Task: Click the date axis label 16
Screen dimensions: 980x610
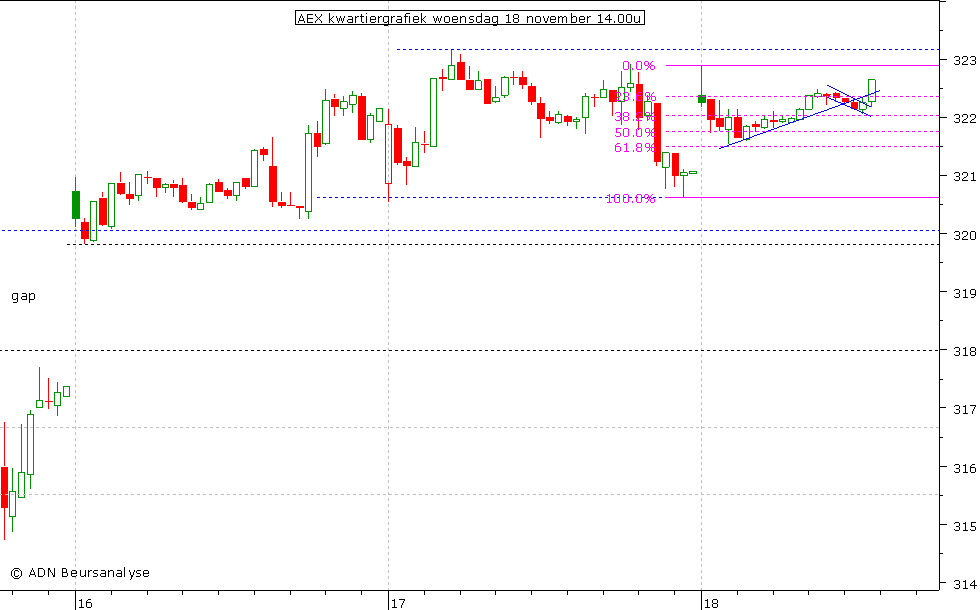Action: (85, 604)
